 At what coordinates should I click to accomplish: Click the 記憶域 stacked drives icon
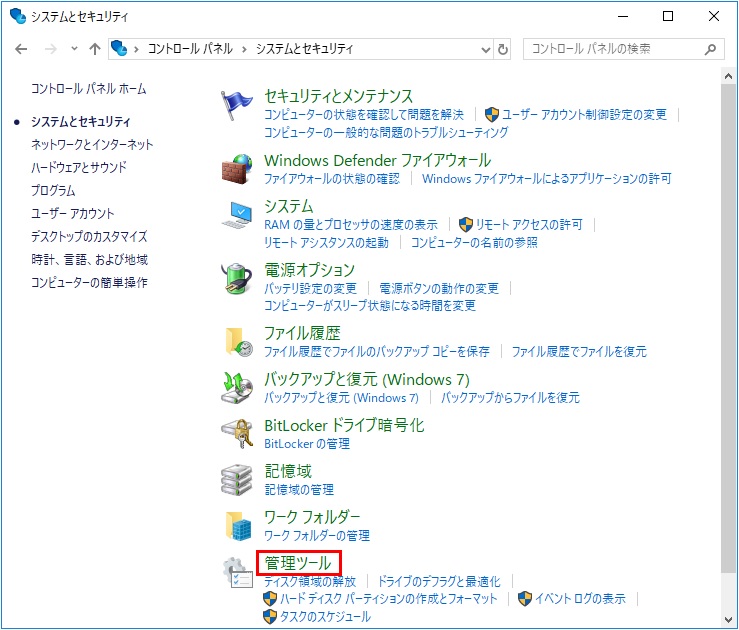(237, 480)
